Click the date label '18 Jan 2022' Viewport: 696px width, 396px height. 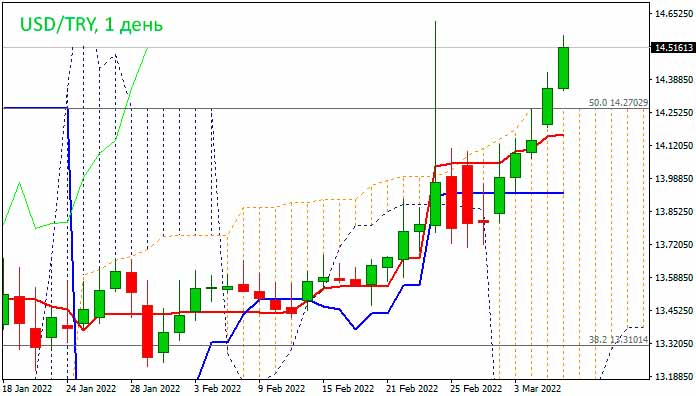pyautogui.click(x=28, y=389)
